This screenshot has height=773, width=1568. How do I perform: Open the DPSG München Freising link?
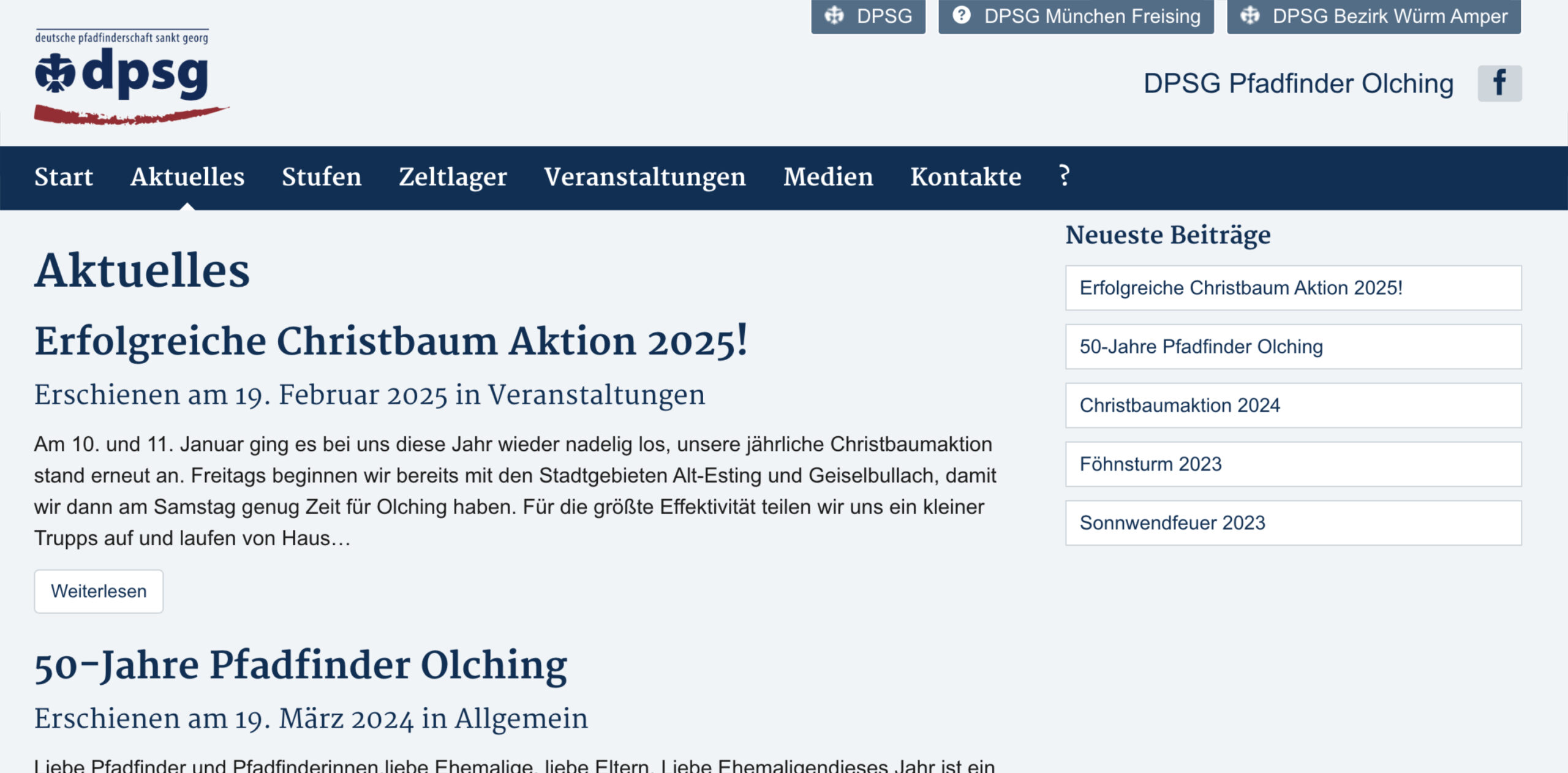pos(1076,17)
